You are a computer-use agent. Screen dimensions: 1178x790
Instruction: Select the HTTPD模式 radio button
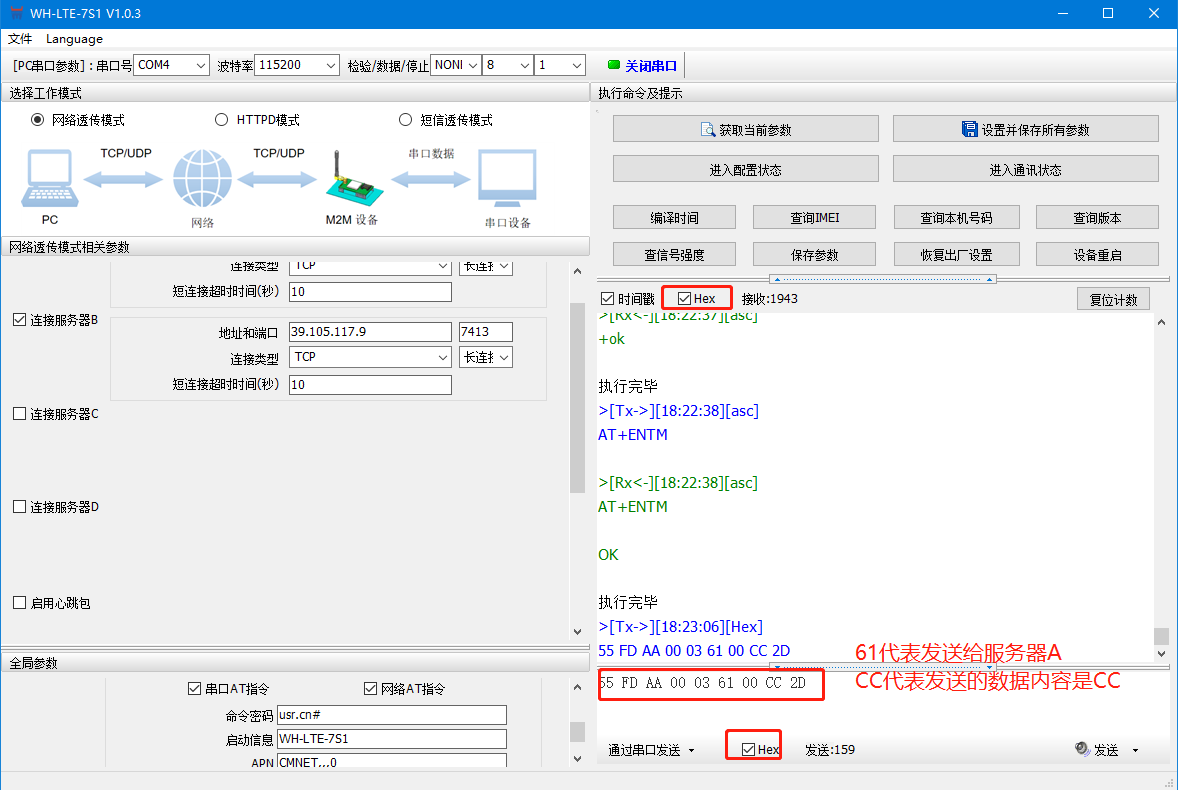(222, 120)
